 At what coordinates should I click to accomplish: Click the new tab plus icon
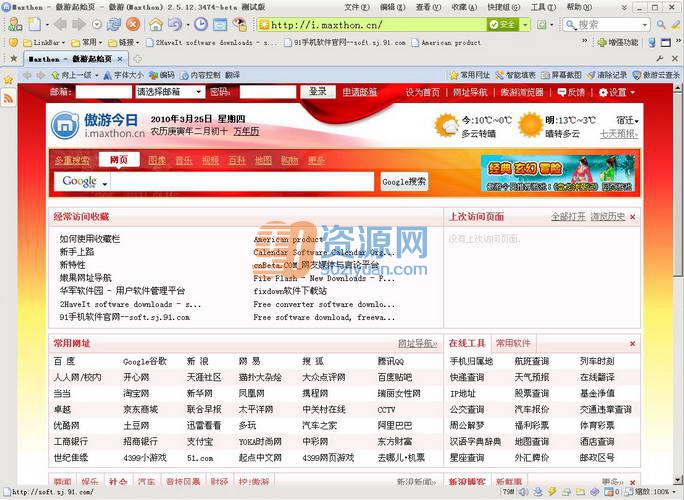[137, 58]
